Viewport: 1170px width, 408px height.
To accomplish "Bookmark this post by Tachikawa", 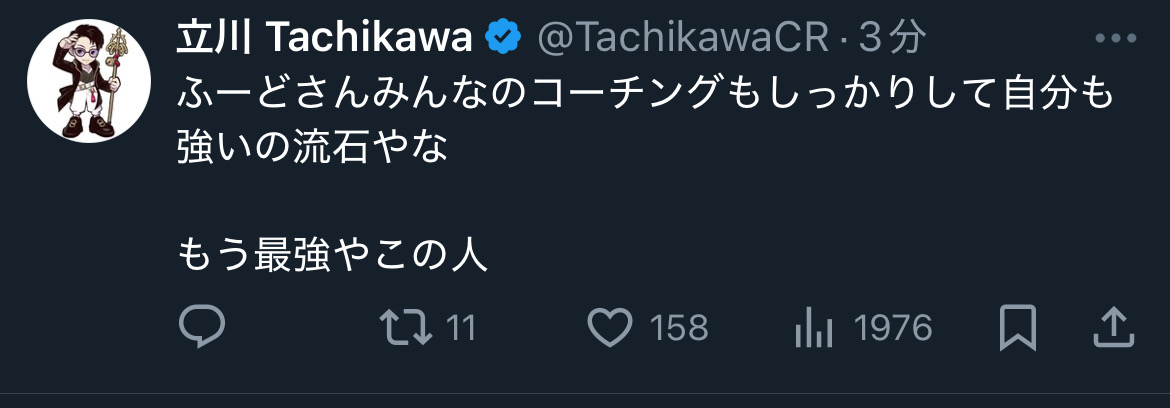I will [1018, 327].
